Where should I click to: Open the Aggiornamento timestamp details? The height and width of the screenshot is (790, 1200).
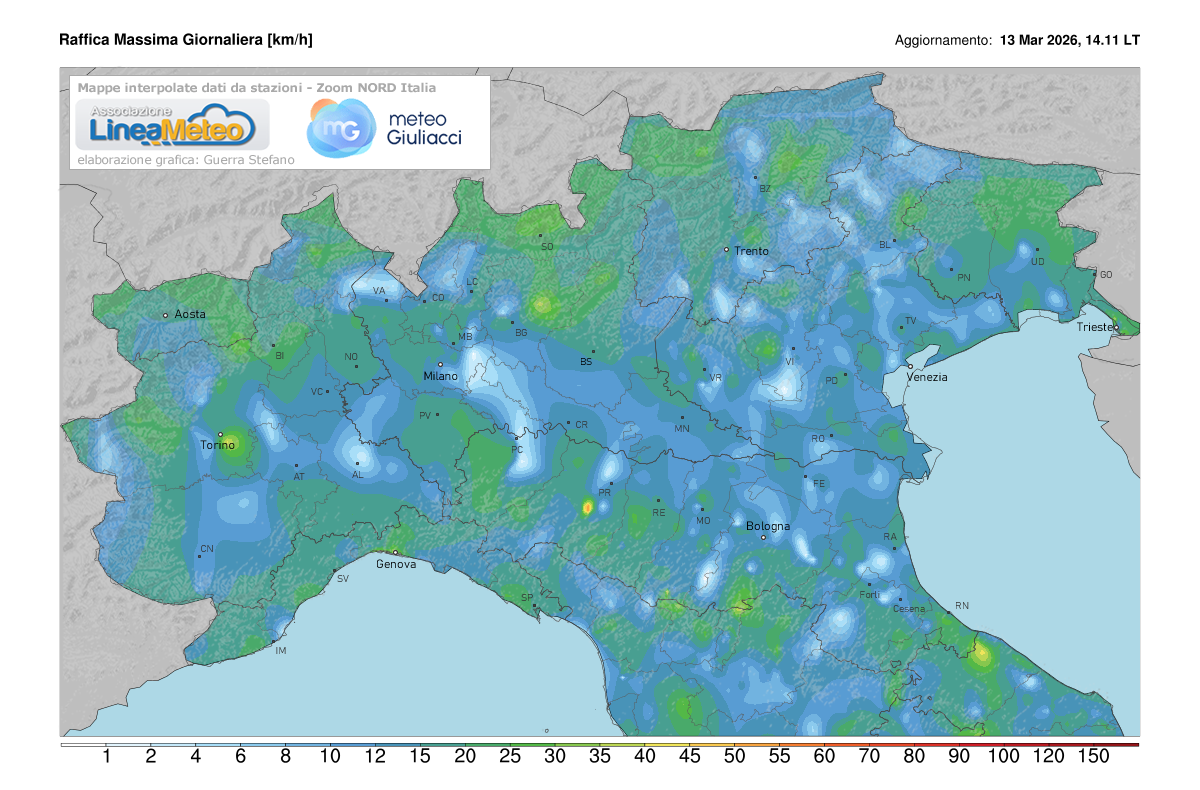1017,41
